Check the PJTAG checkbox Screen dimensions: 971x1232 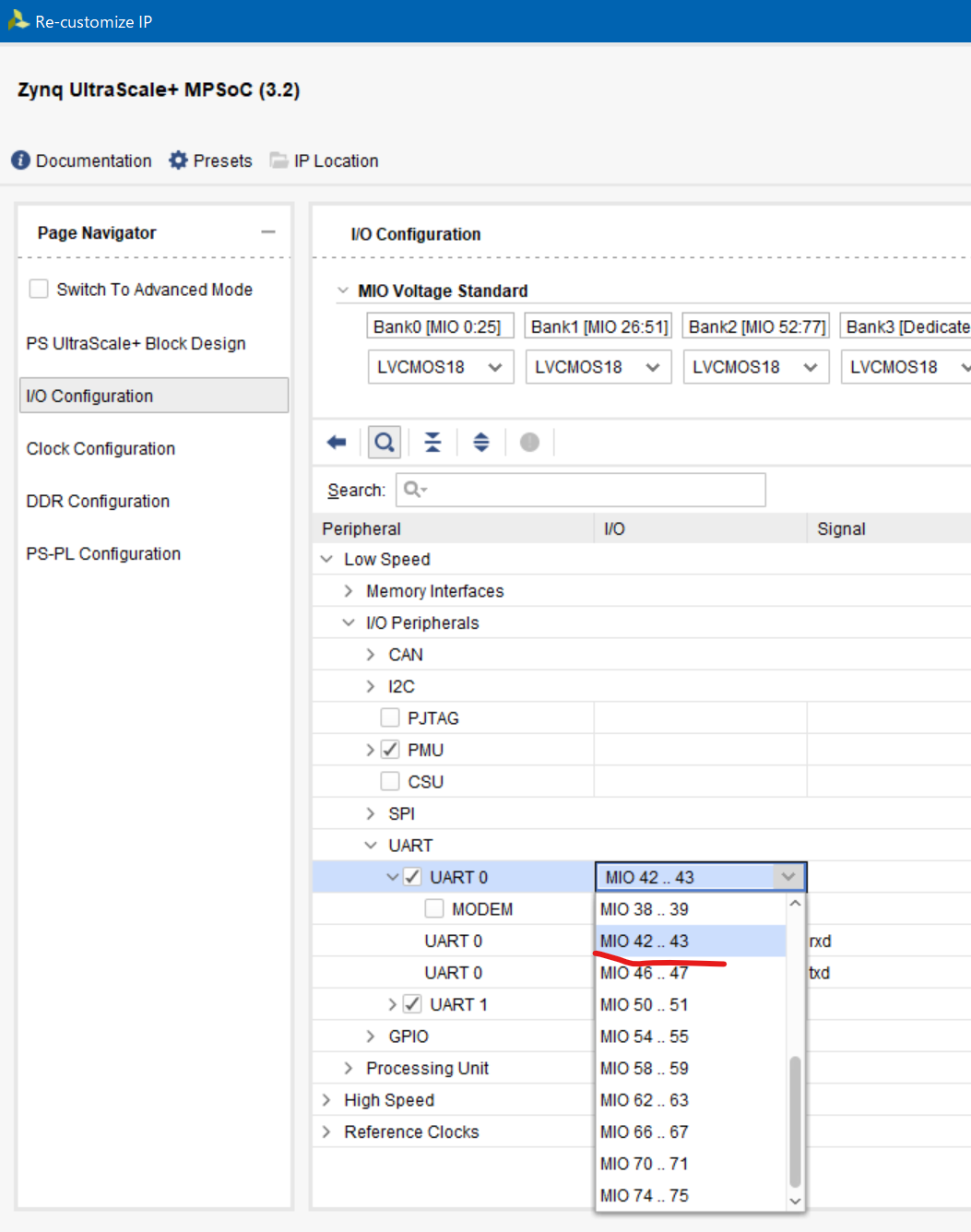click(390, 717)
